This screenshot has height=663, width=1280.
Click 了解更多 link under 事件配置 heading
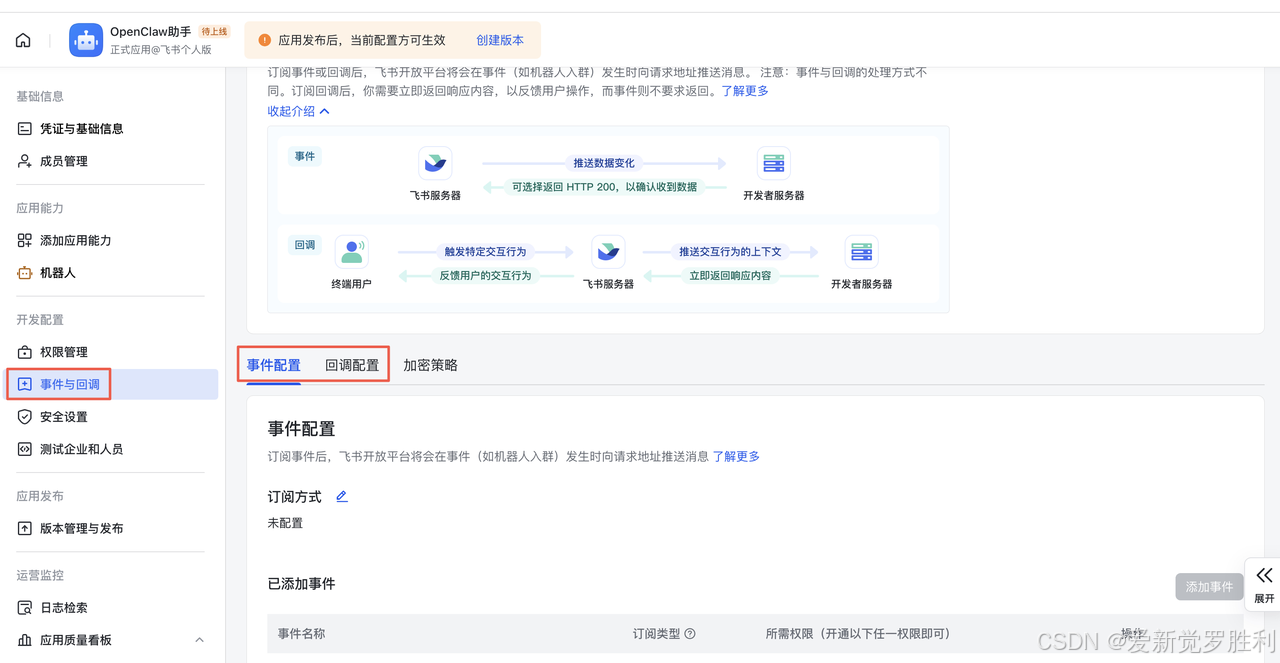[x=736, y=456]
